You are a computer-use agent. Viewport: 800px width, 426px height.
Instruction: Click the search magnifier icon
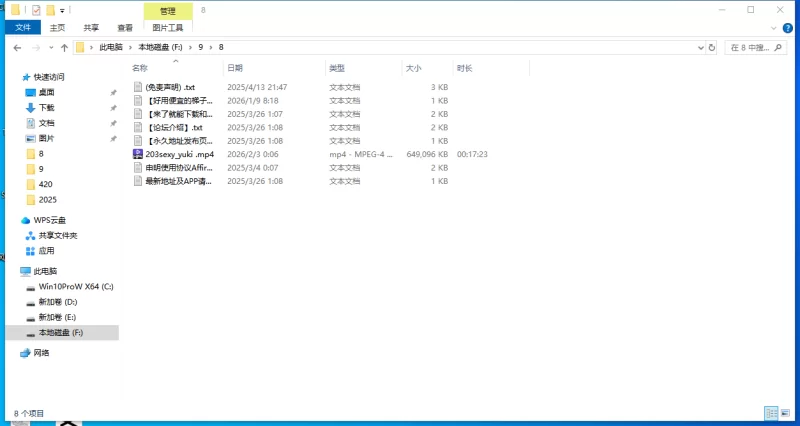778,47
